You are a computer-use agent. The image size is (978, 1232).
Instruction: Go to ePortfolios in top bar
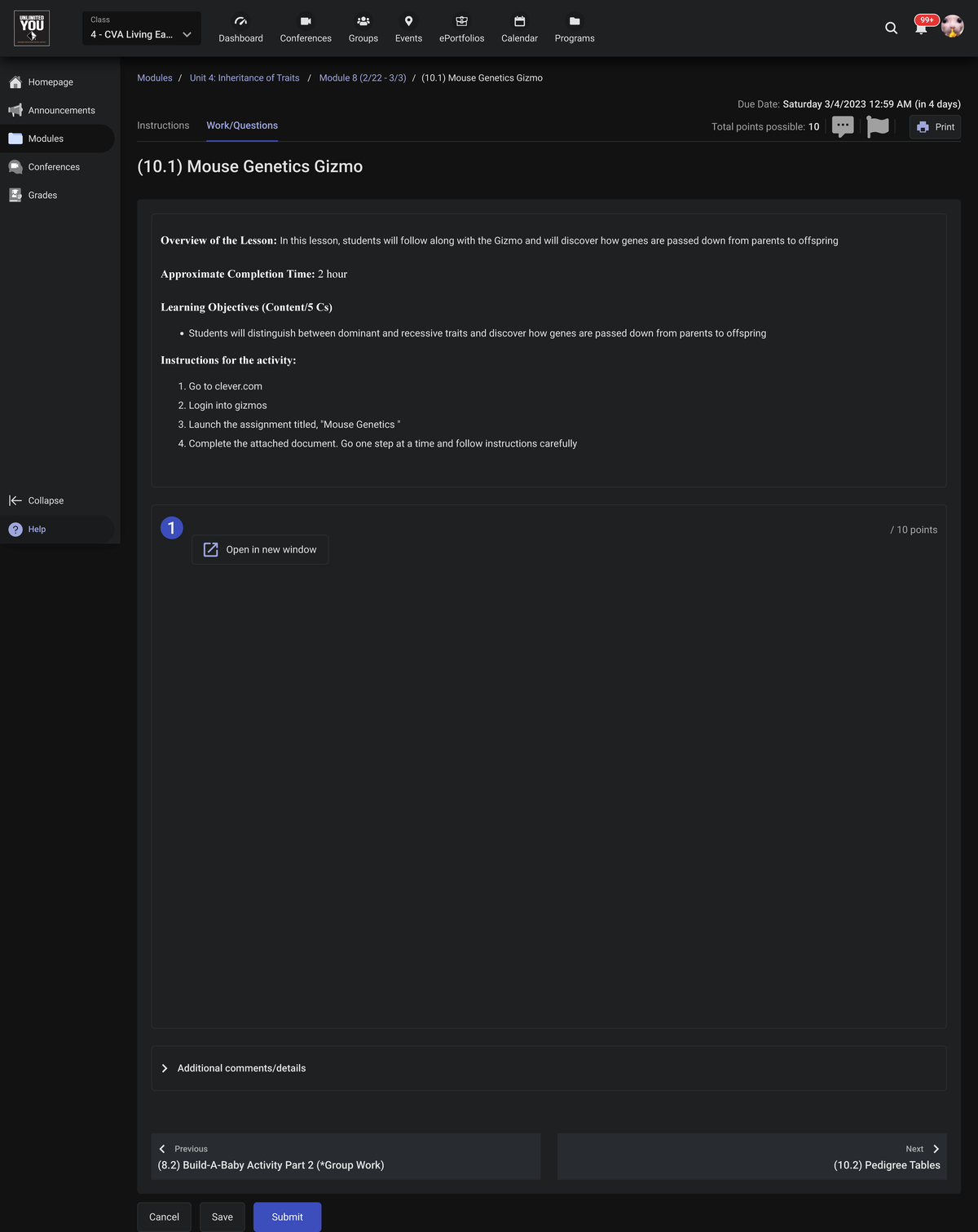461,29
